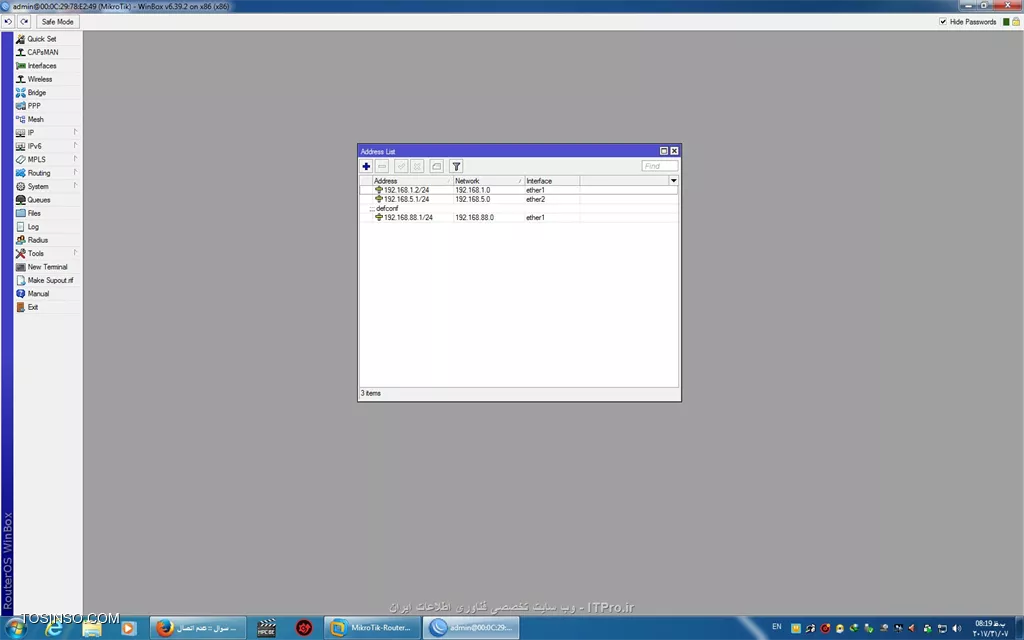
Task: Click the Find input field in Address List
Action: pyautogui.click(x=659, y=166)
